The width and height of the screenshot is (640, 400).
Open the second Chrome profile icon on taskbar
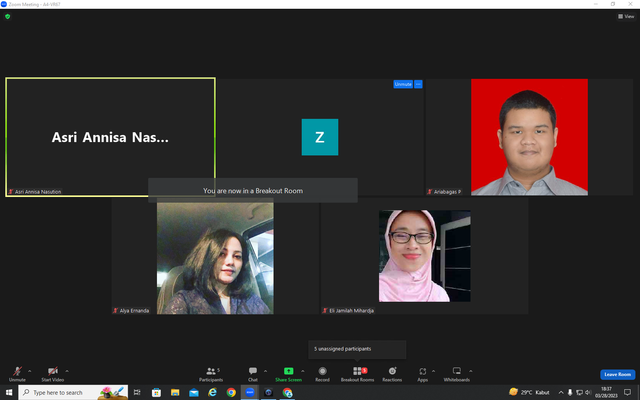click(x=287, y=392)
